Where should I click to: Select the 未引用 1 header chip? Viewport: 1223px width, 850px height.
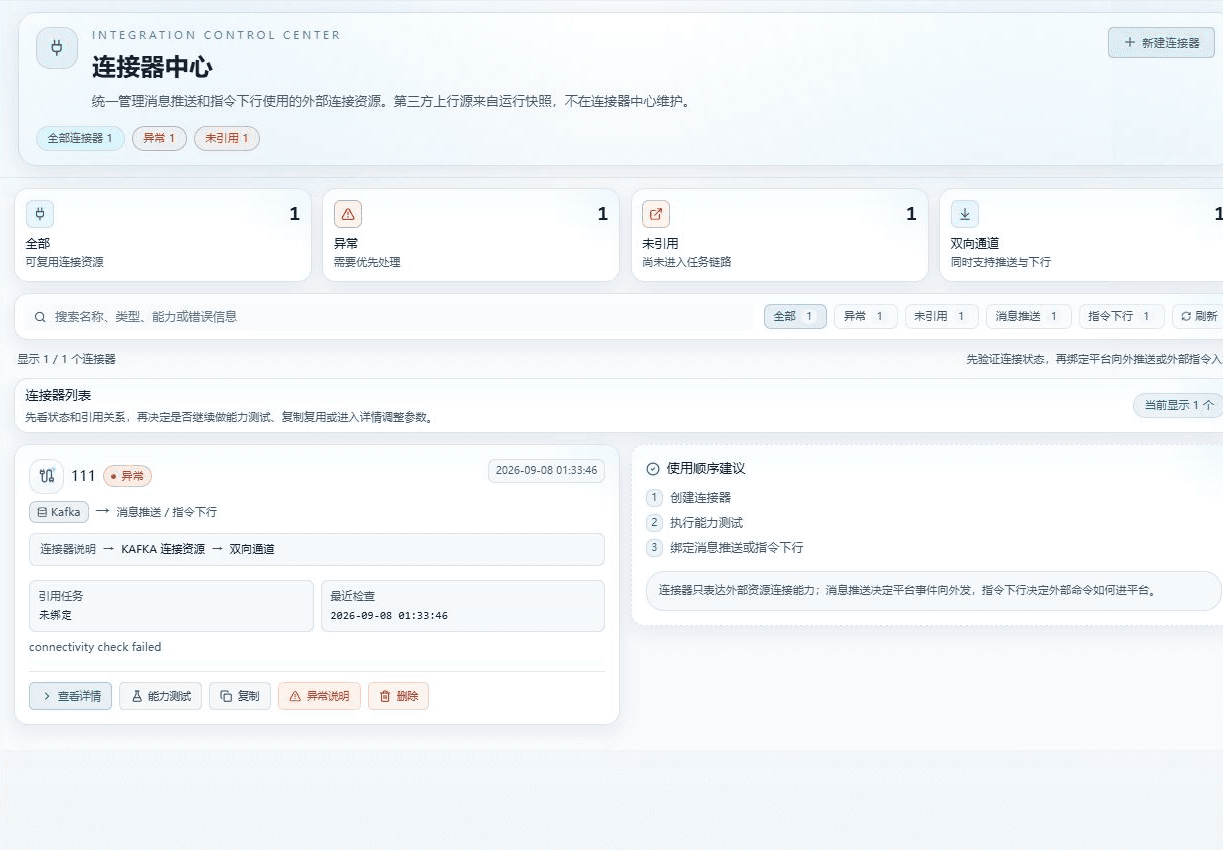pyautogui.click(x=227, y=138)
